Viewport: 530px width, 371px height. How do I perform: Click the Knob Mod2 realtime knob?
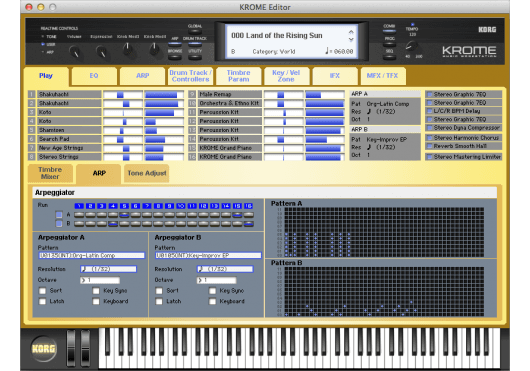[x=154, y=50]
